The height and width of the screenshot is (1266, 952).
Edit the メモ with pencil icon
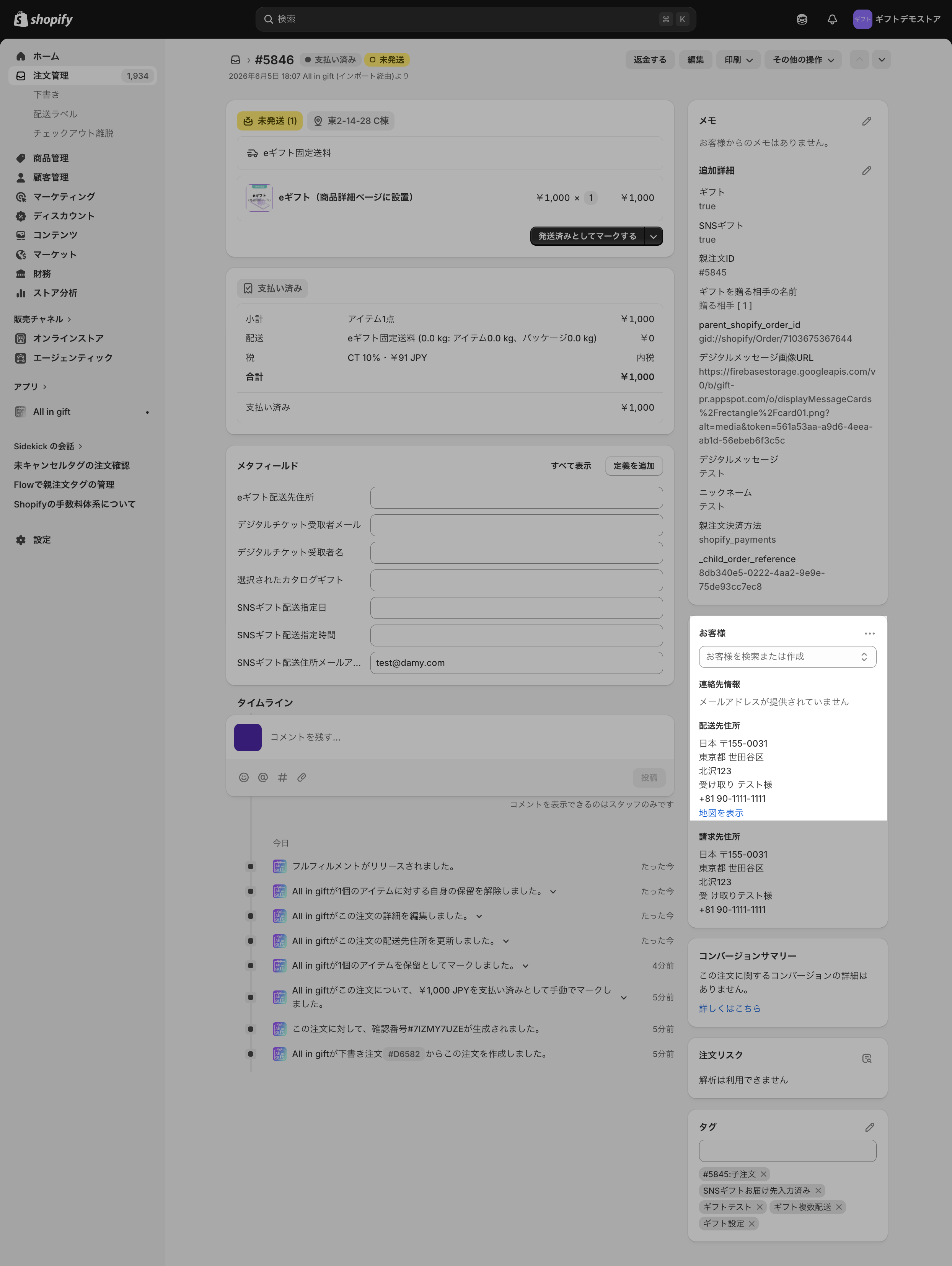(x=867, y=121)
